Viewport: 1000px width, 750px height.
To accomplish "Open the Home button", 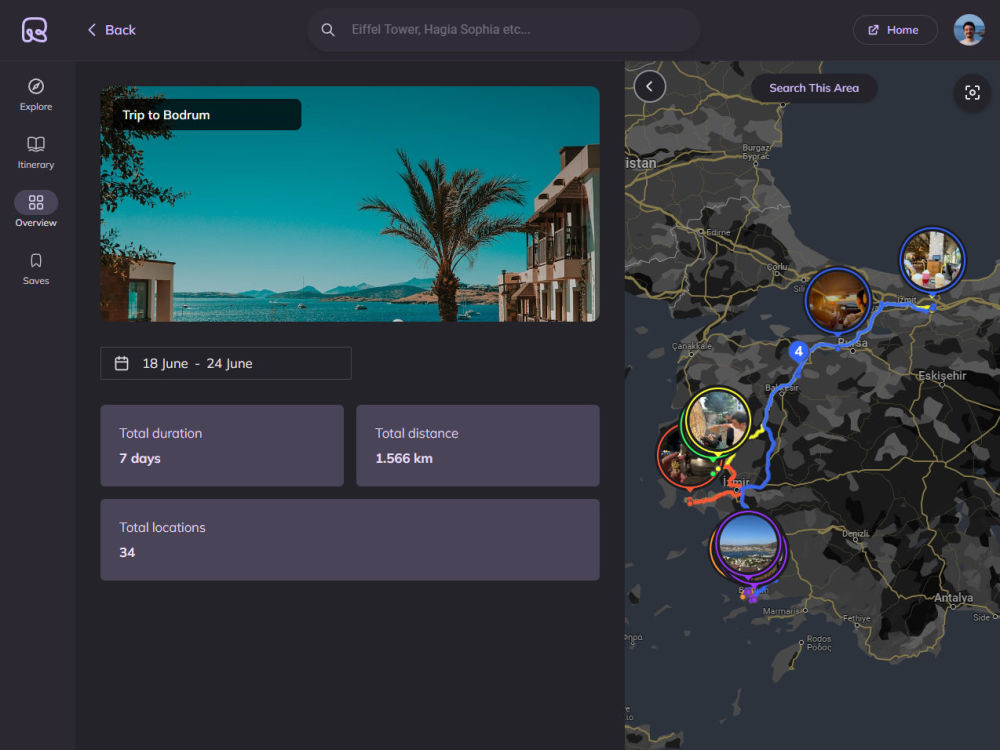I will click(x=895, y=30).
